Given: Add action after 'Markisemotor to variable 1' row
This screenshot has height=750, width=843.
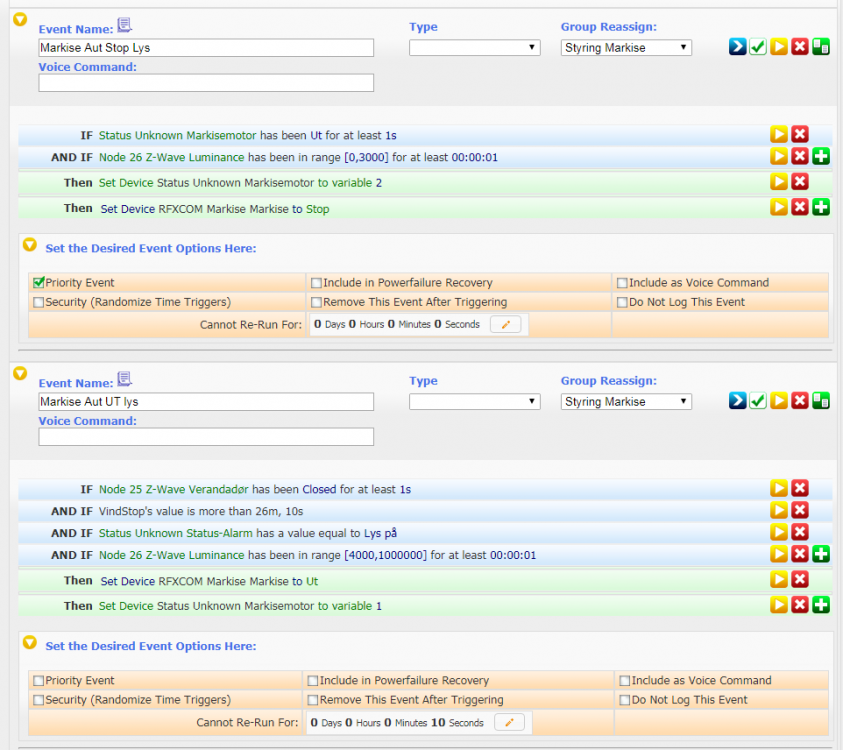Looking at the screenshot, I should (821, 604).
